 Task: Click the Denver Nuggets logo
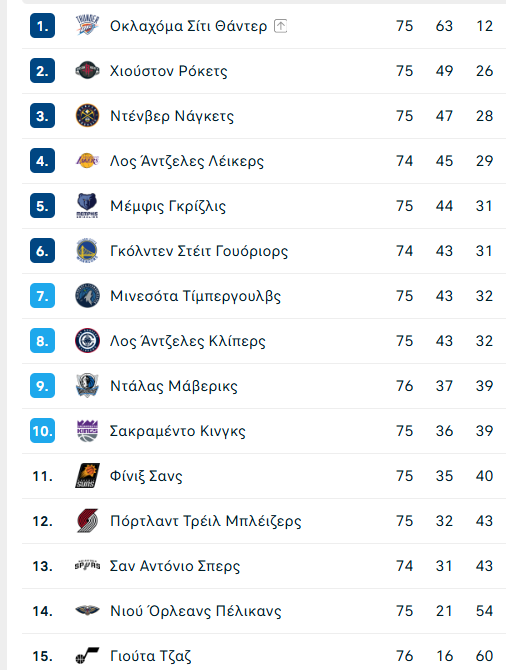87,116
